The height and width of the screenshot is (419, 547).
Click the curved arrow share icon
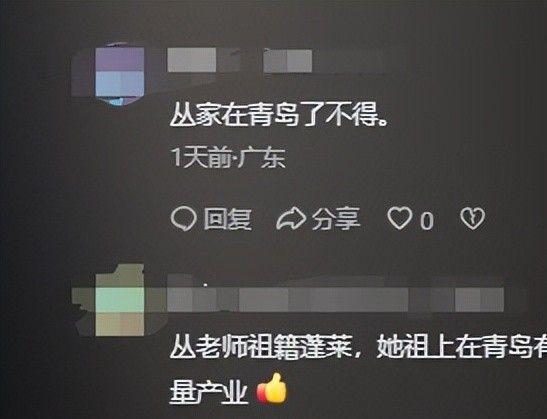tap(291, 218)
